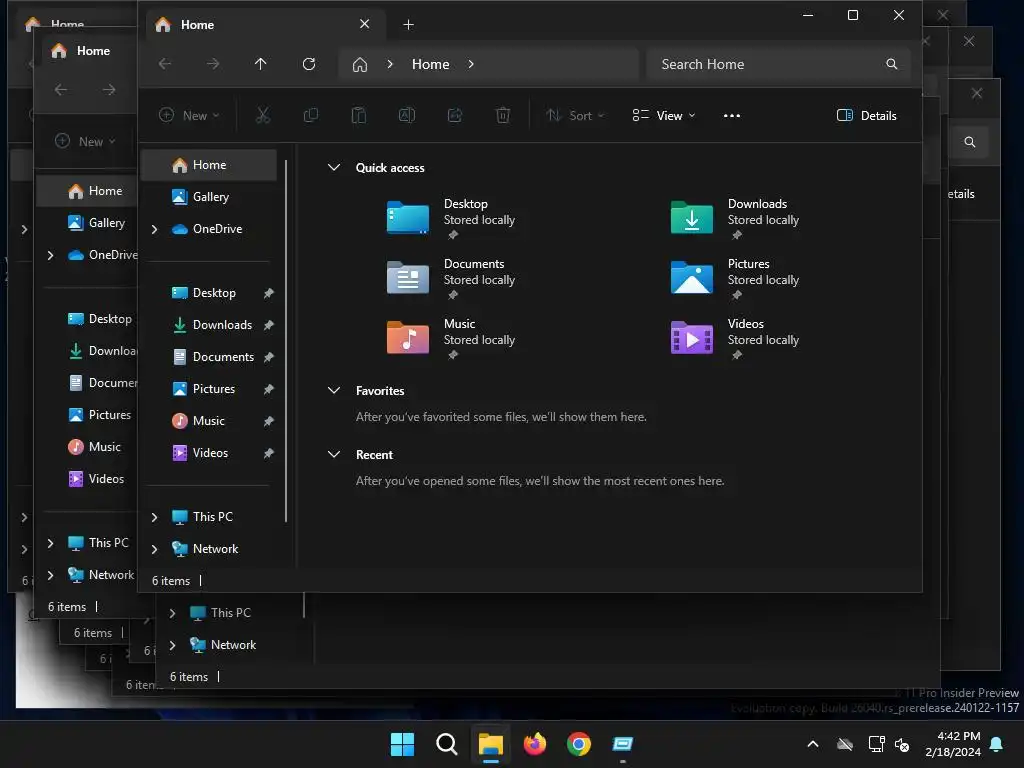
Task: Toggle the Details pane
Action: pyautogui.click(x=867, y=116)
